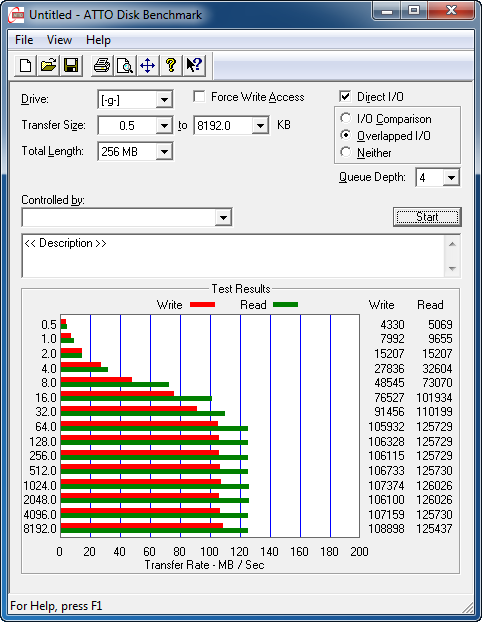Click the Description box scroll down arrow
Image resolution: width=482 pixels, height=622 pixels.
[452, 269]
